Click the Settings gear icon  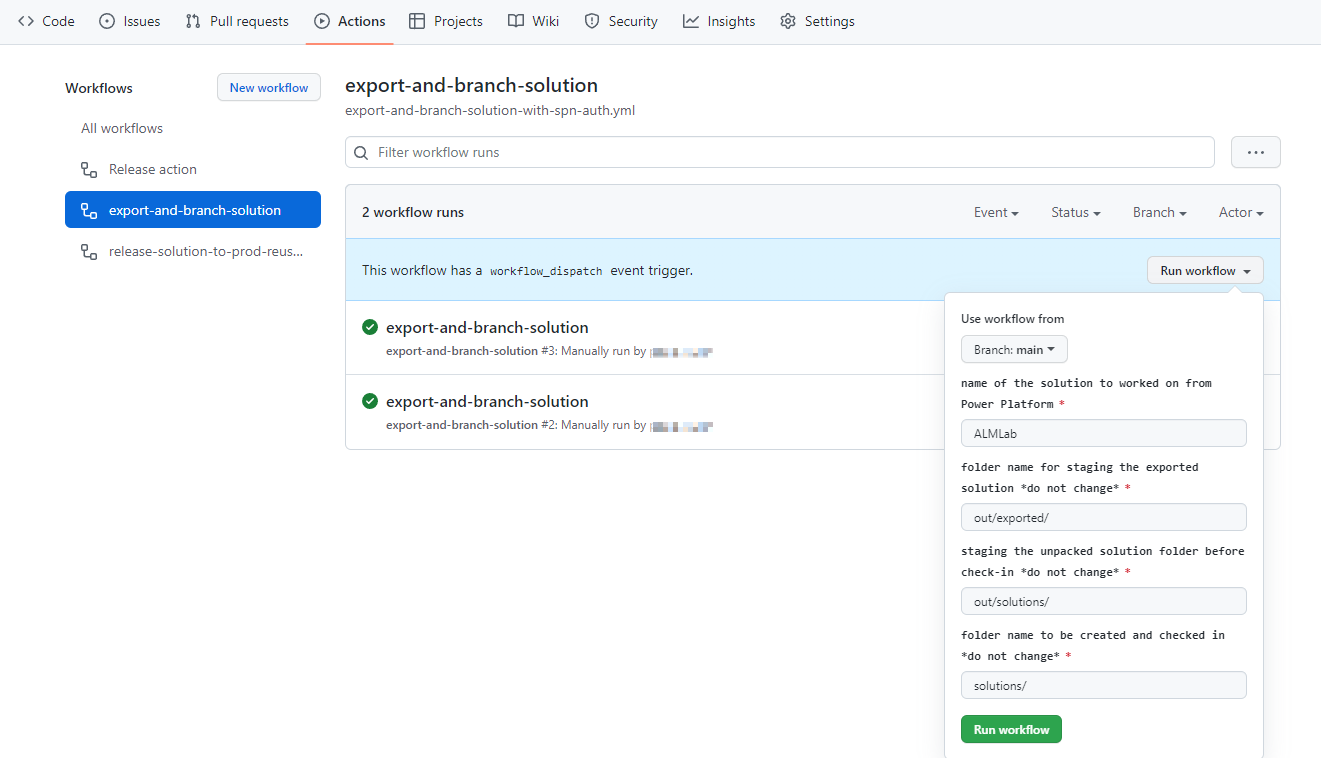pyautogui.click(x=788, y=21)
